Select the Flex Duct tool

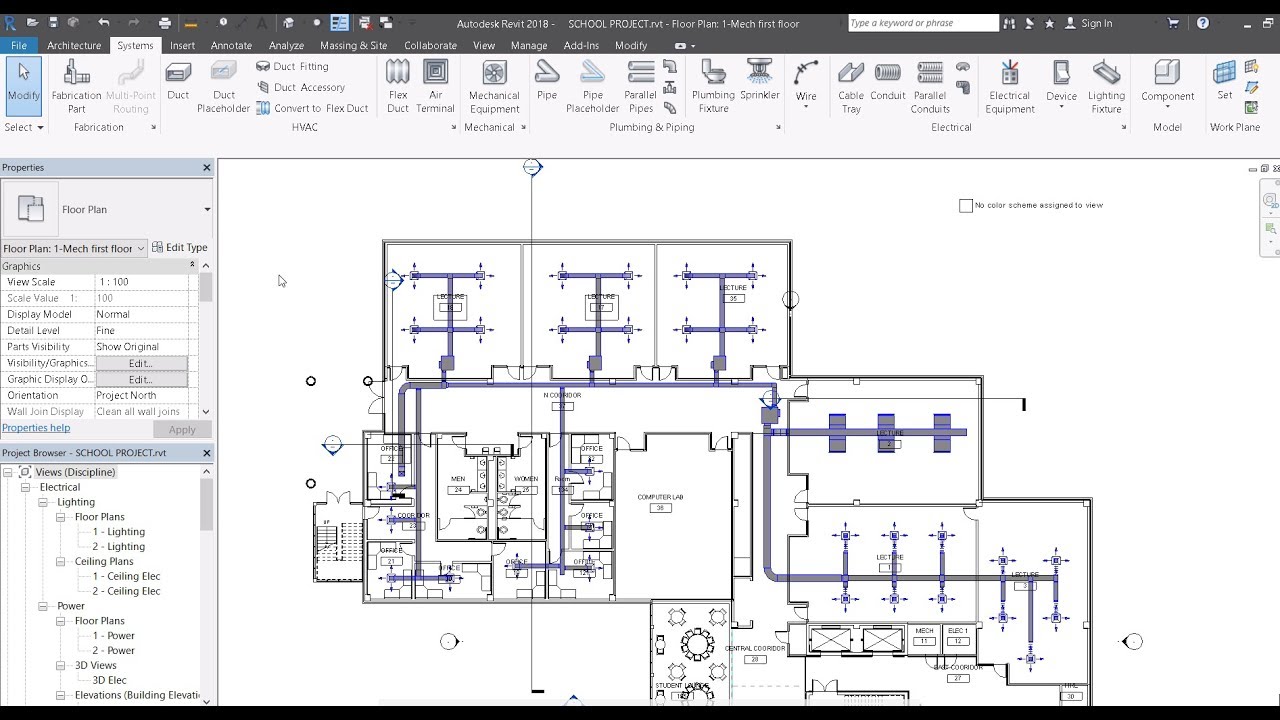398,87
